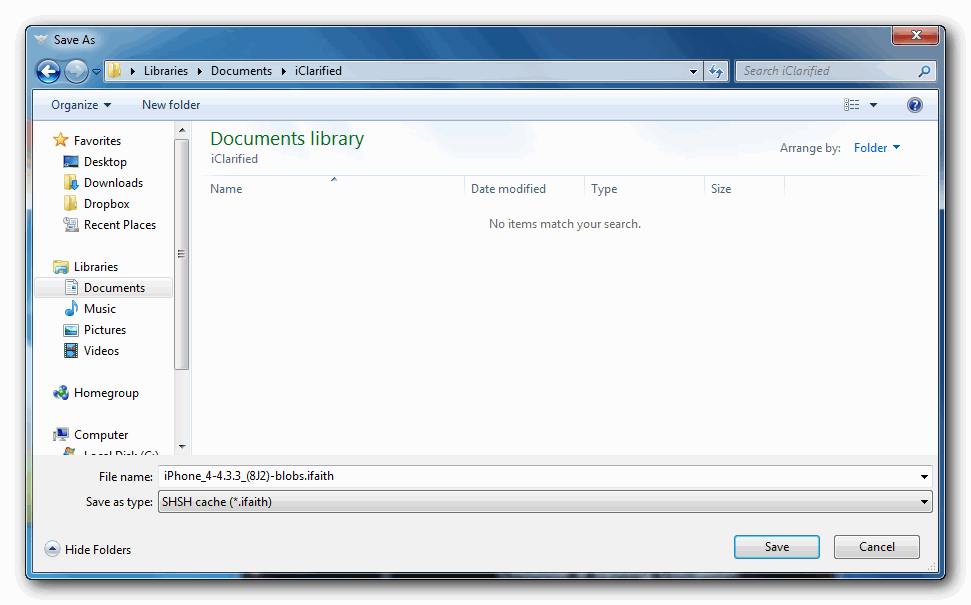Select Homegroup in the navigation pane
This screenshot has height=605, width=971.
click(106, 393)
